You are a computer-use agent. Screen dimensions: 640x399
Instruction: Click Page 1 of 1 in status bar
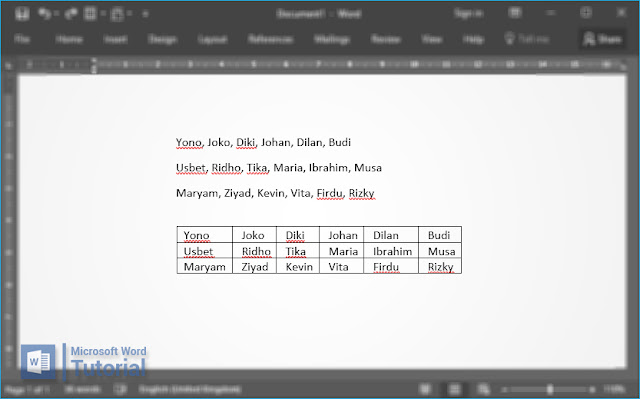click(x=27, y=389)
